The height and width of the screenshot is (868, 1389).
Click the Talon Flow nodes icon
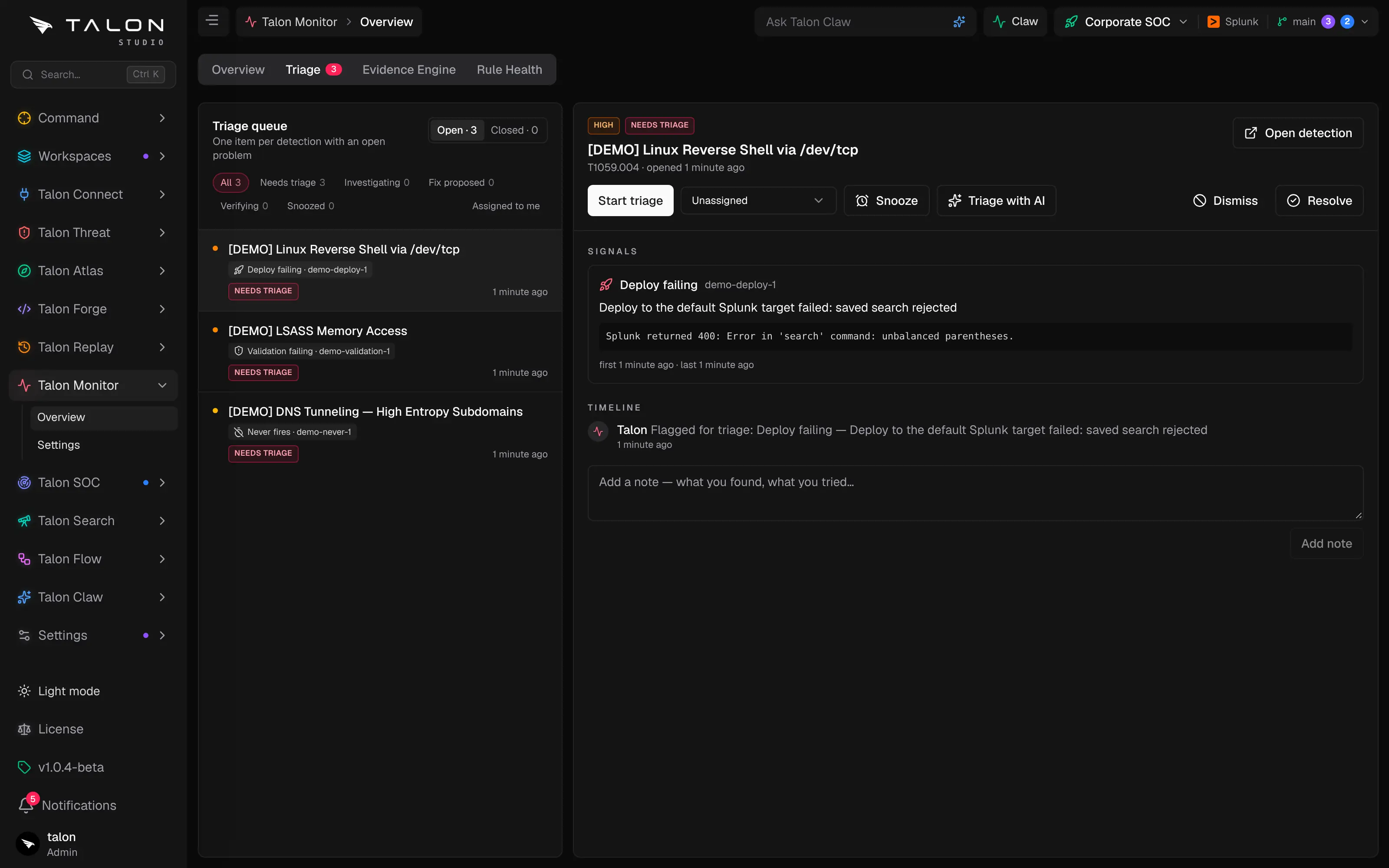pos(24,559)
